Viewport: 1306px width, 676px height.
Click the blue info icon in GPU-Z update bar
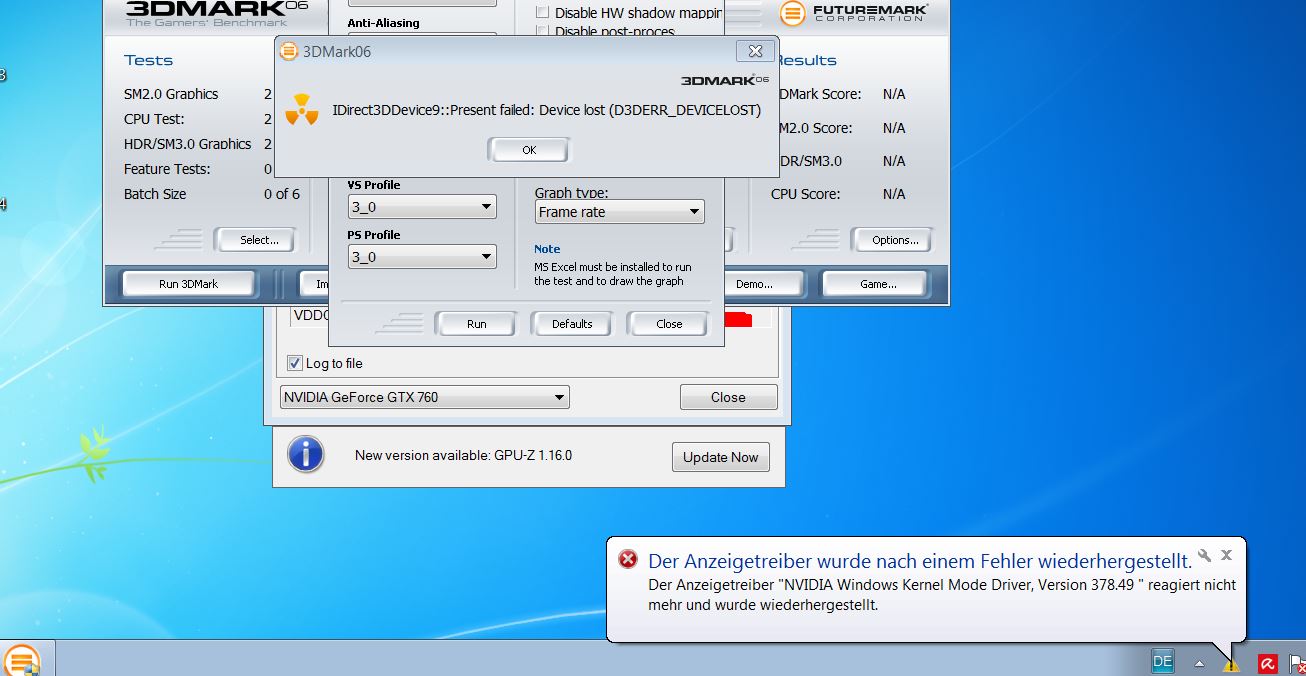point(305,455)
